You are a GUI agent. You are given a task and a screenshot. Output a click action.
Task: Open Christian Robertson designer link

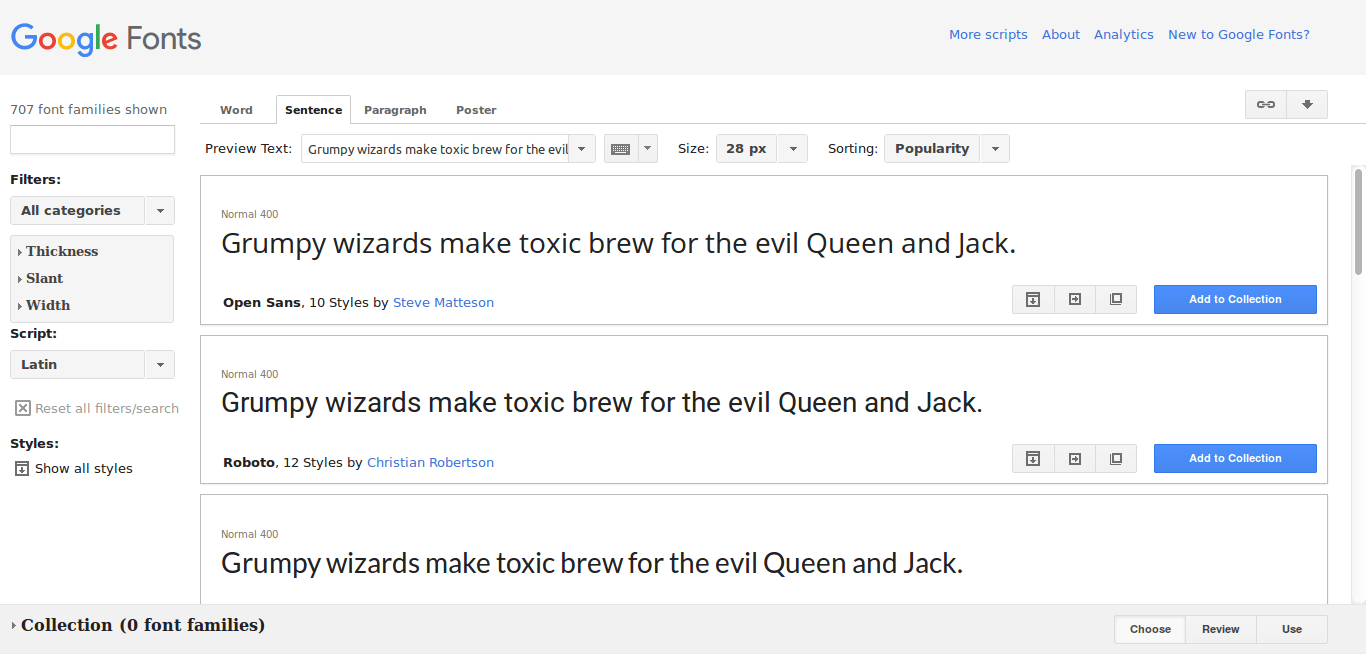(x=430, y=462)
